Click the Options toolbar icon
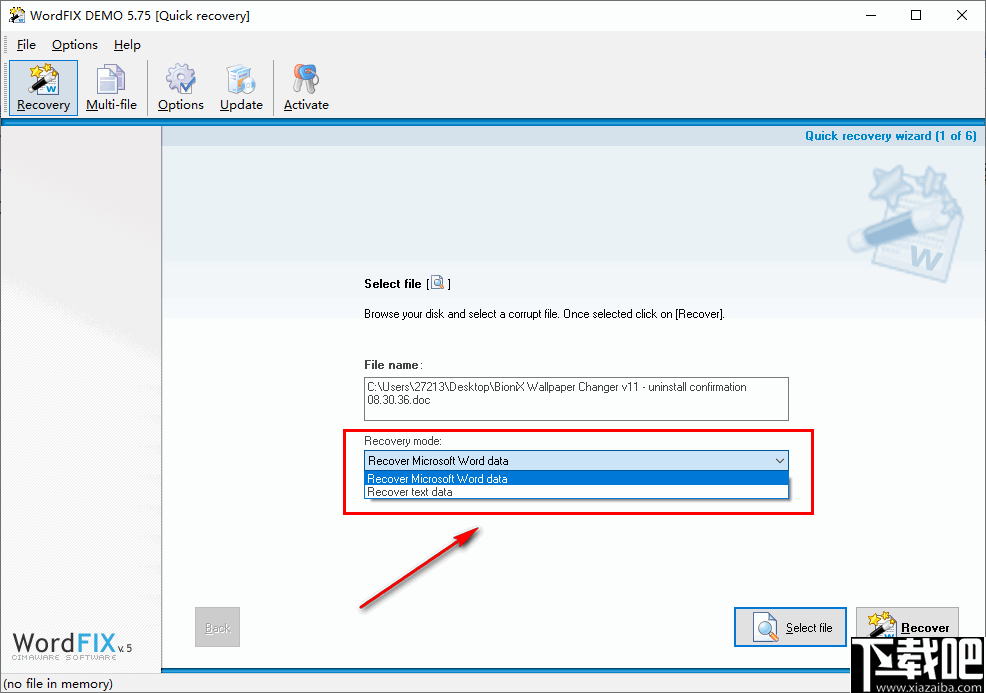 click(180, 88)
